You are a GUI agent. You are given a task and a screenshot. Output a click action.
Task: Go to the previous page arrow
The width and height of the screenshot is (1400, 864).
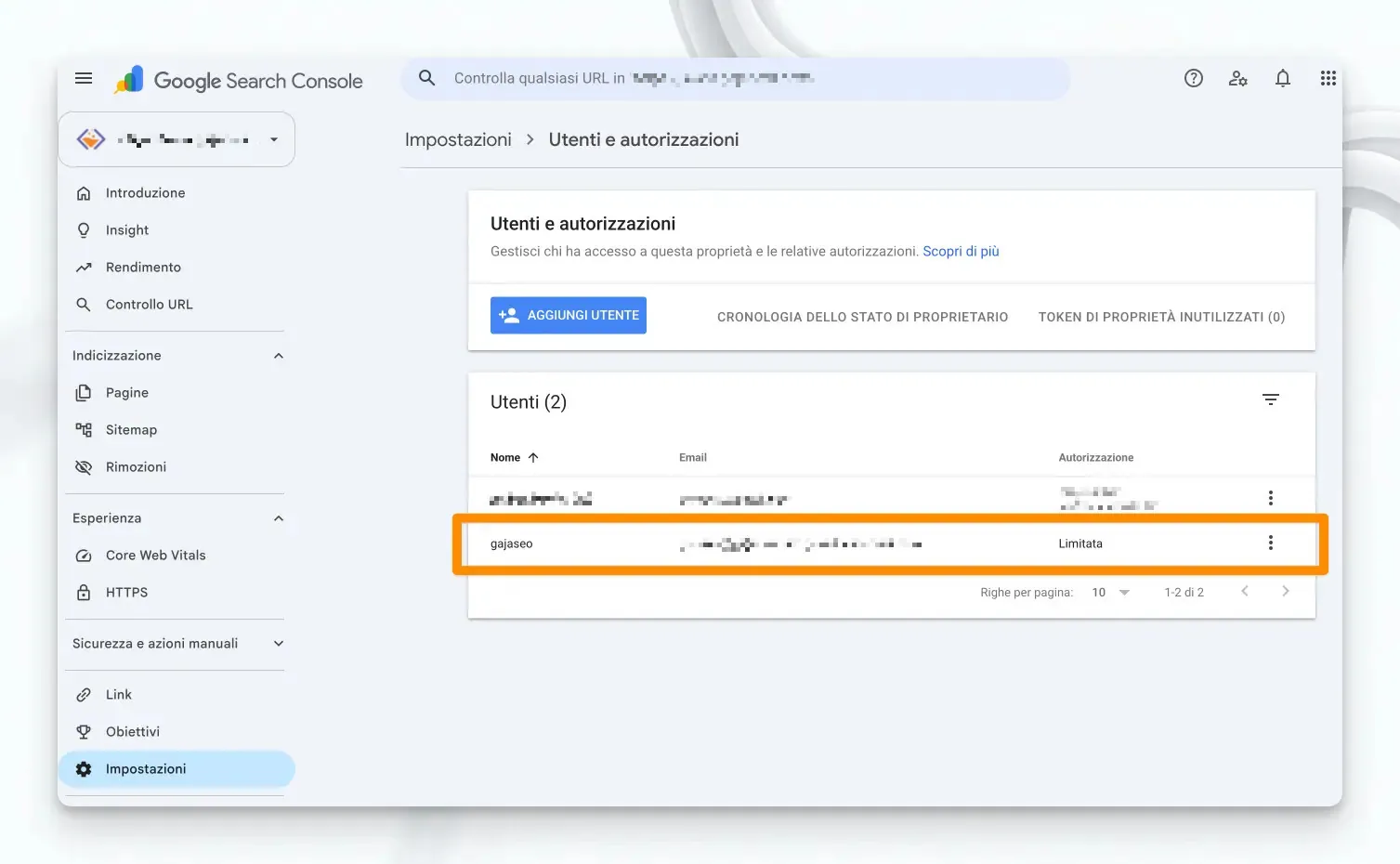point(1245,592)
